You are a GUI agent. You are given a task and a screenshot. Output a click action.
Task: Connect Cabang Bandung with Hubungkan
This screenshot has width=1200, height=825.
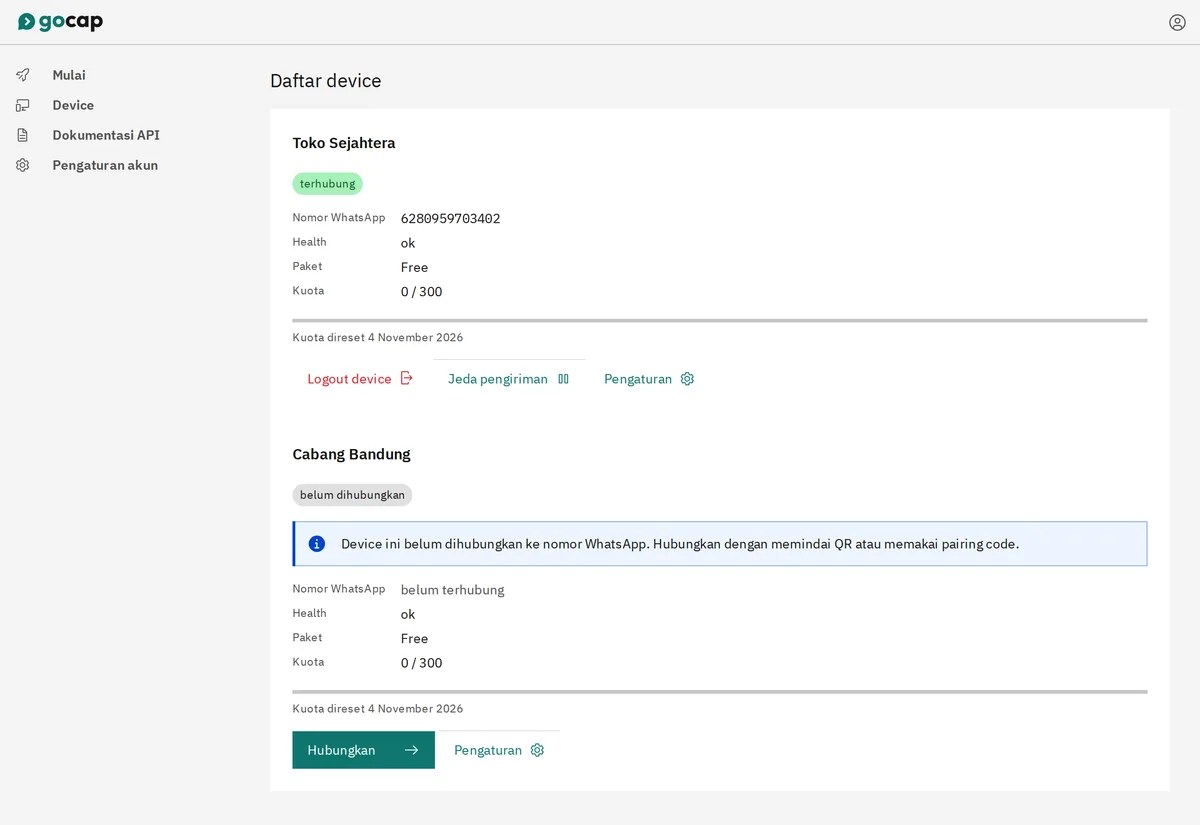(x=363, y=750)
